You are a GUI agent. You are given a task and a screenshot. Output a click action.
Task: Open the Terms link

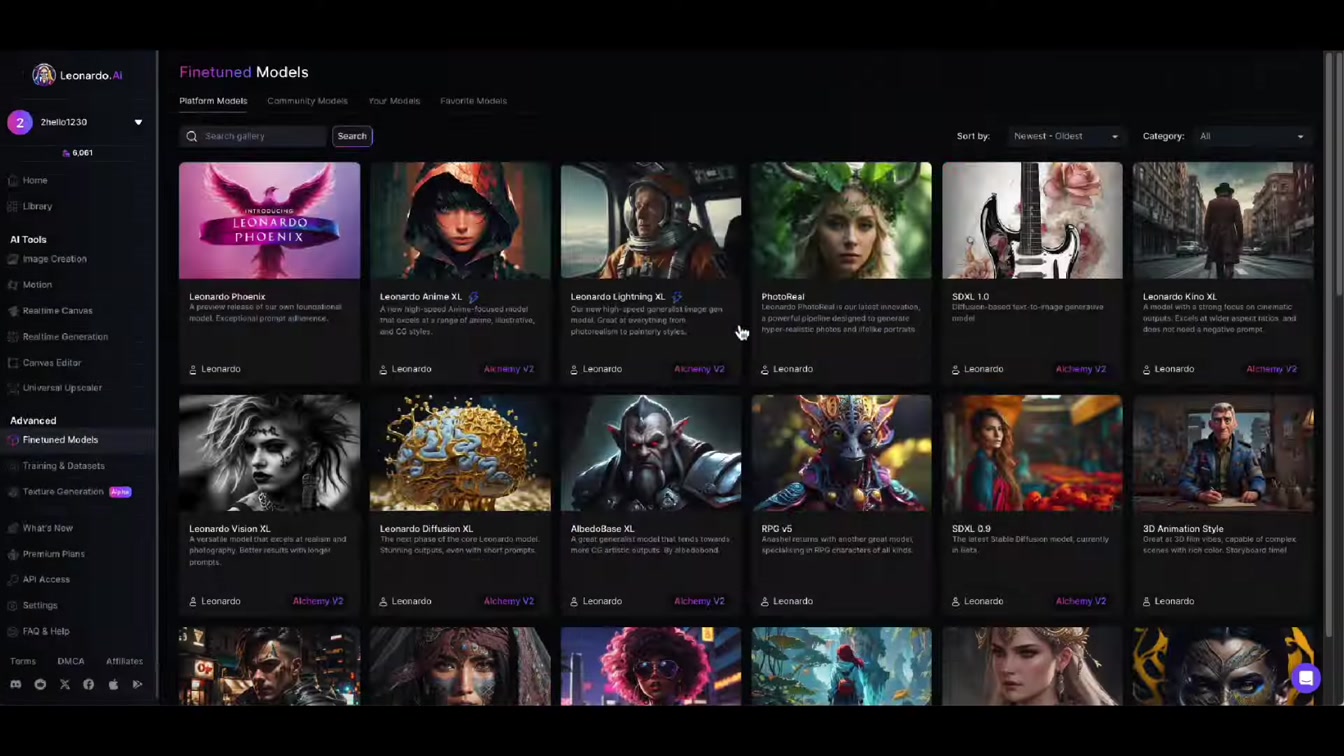click(x=23, y=661)
